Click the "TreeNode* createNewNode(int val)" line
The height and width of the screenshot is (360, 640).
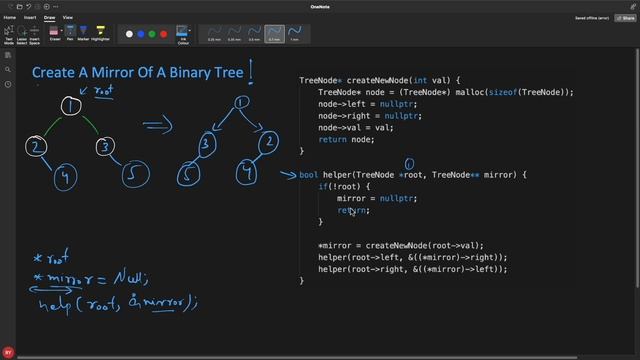(x=380, y=80)
